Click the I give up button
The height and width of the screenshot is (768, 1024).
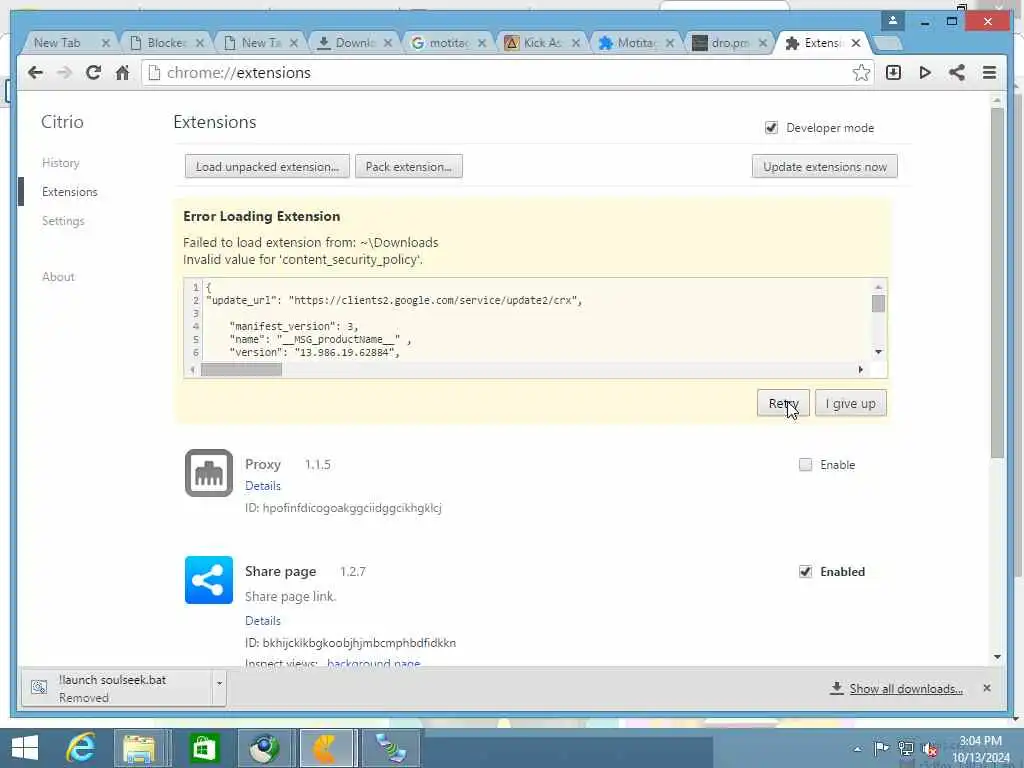(851, 404)
